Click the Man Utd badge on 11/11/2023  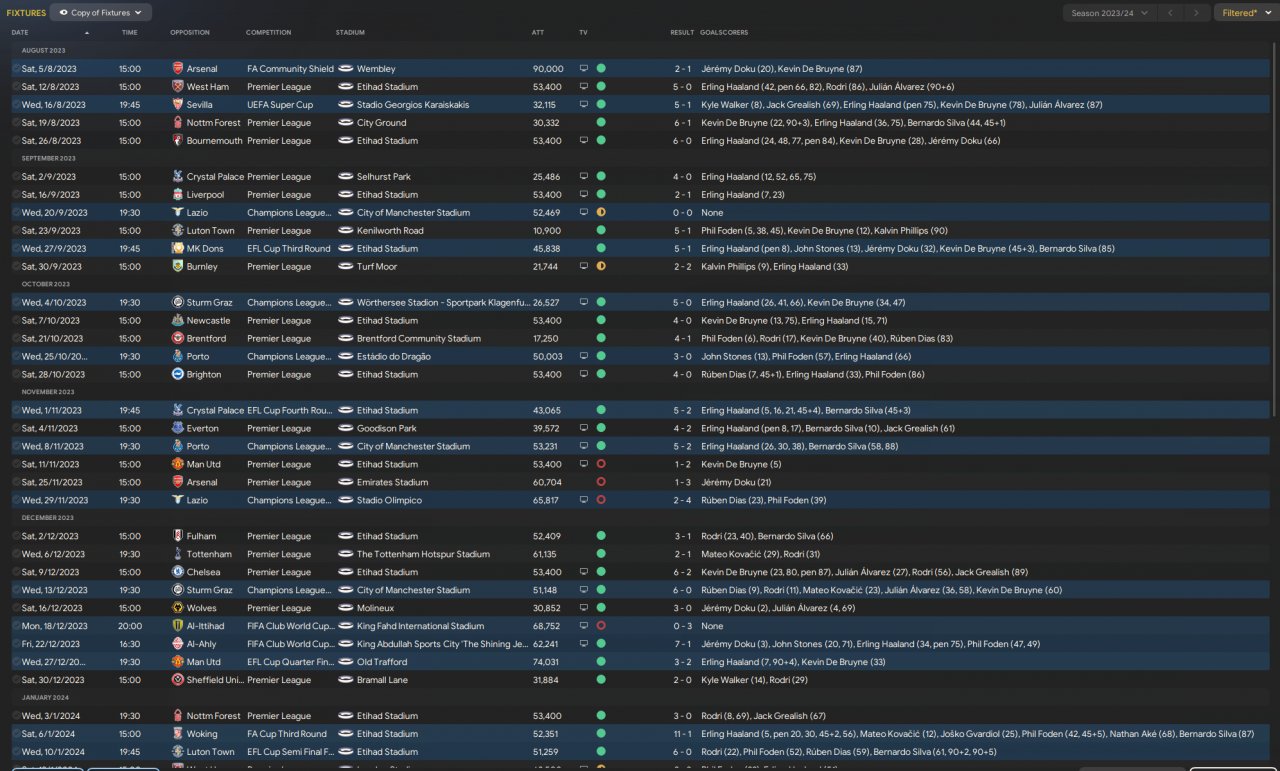pyautogui.click(x=178, y=465)
